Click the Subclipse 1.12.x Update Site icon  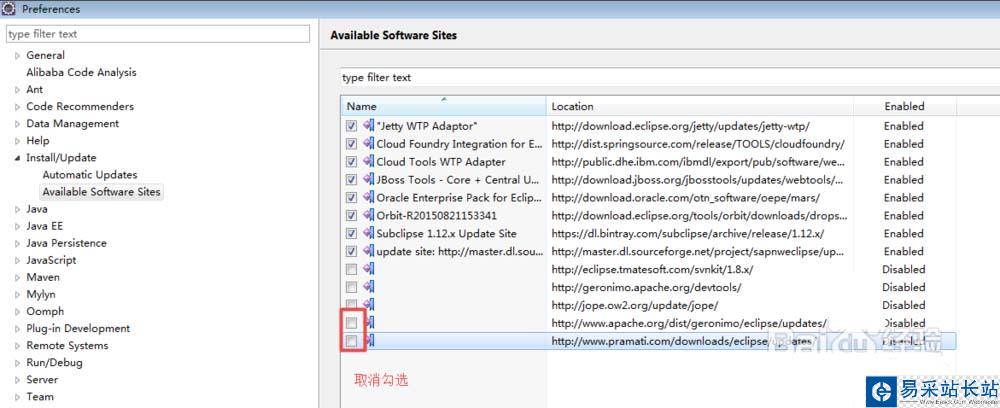(368, 234)
